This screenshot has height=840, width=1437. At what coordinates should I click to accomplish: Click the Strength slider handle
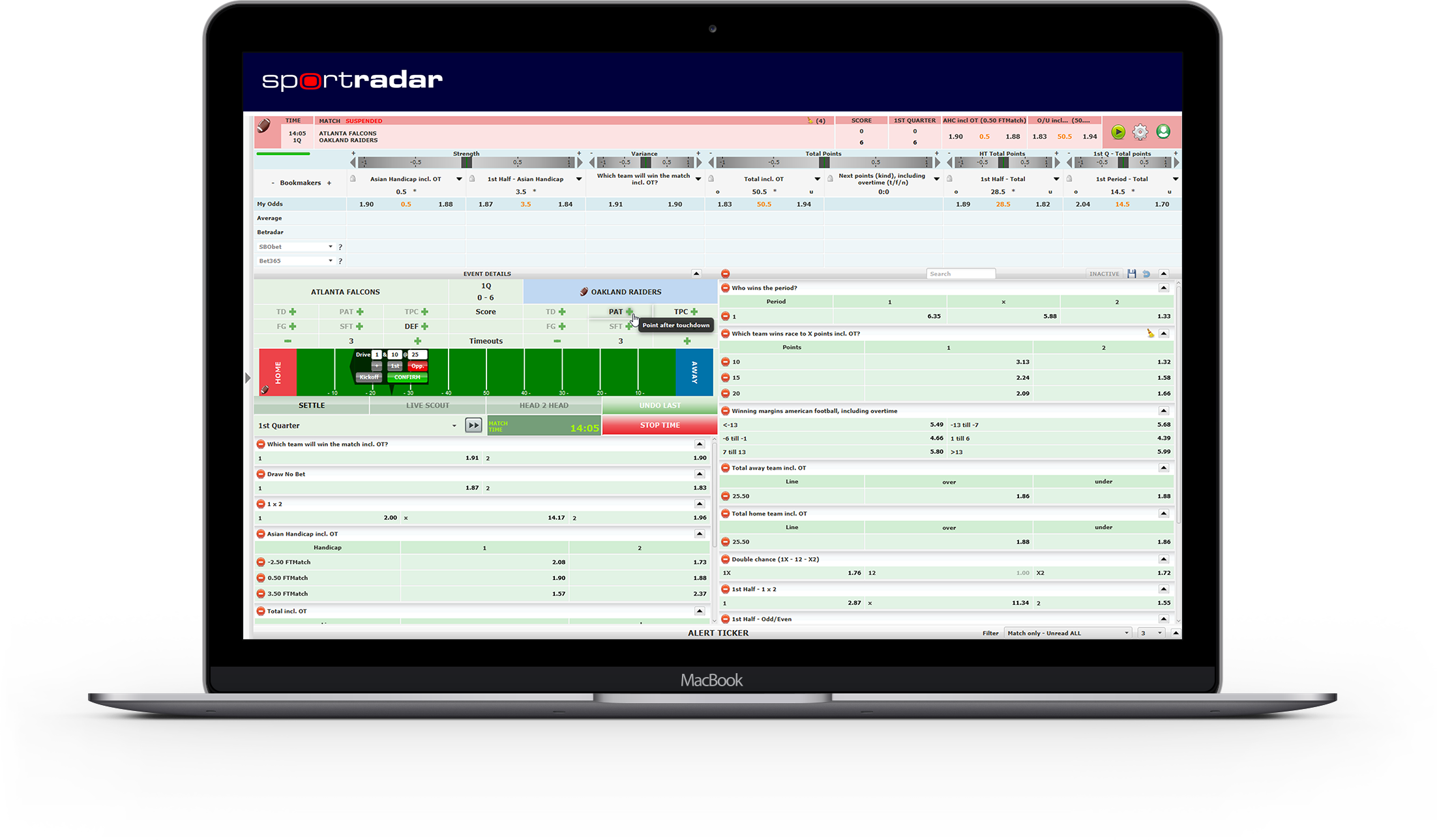[466, 162]
